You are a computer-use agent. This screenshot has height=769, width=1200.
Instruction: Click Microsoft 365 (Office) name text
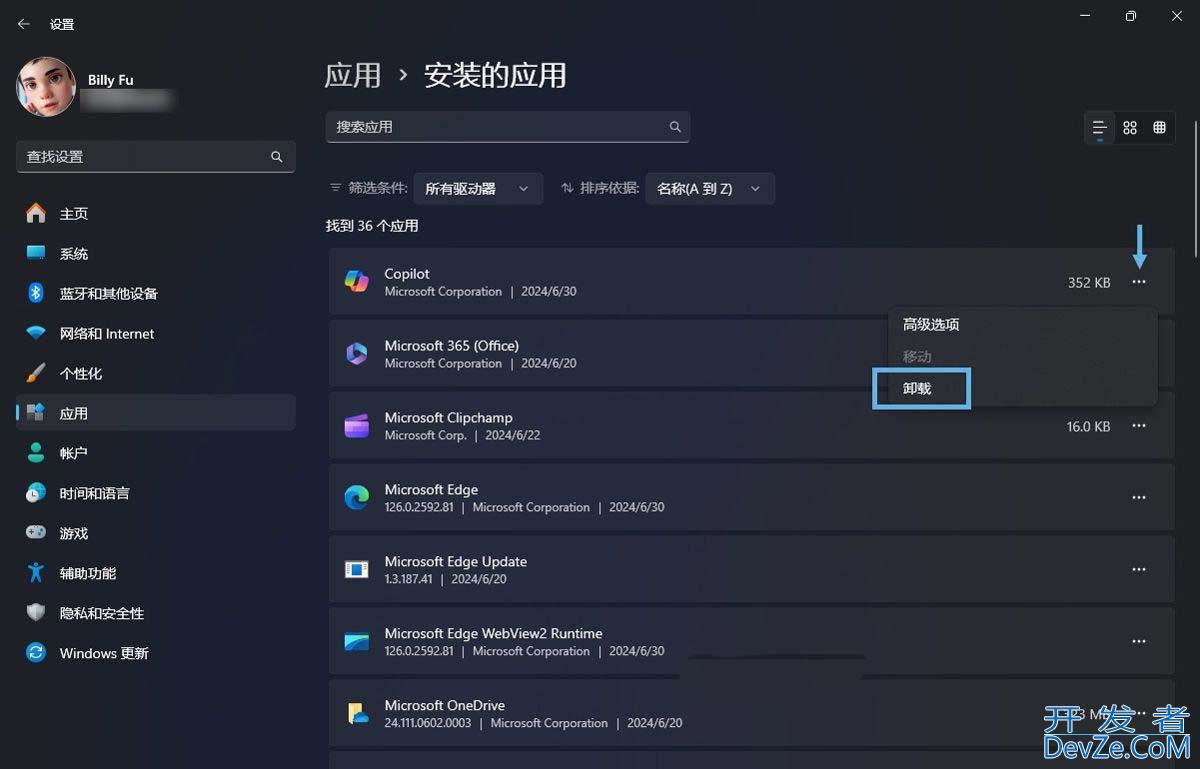452,346
